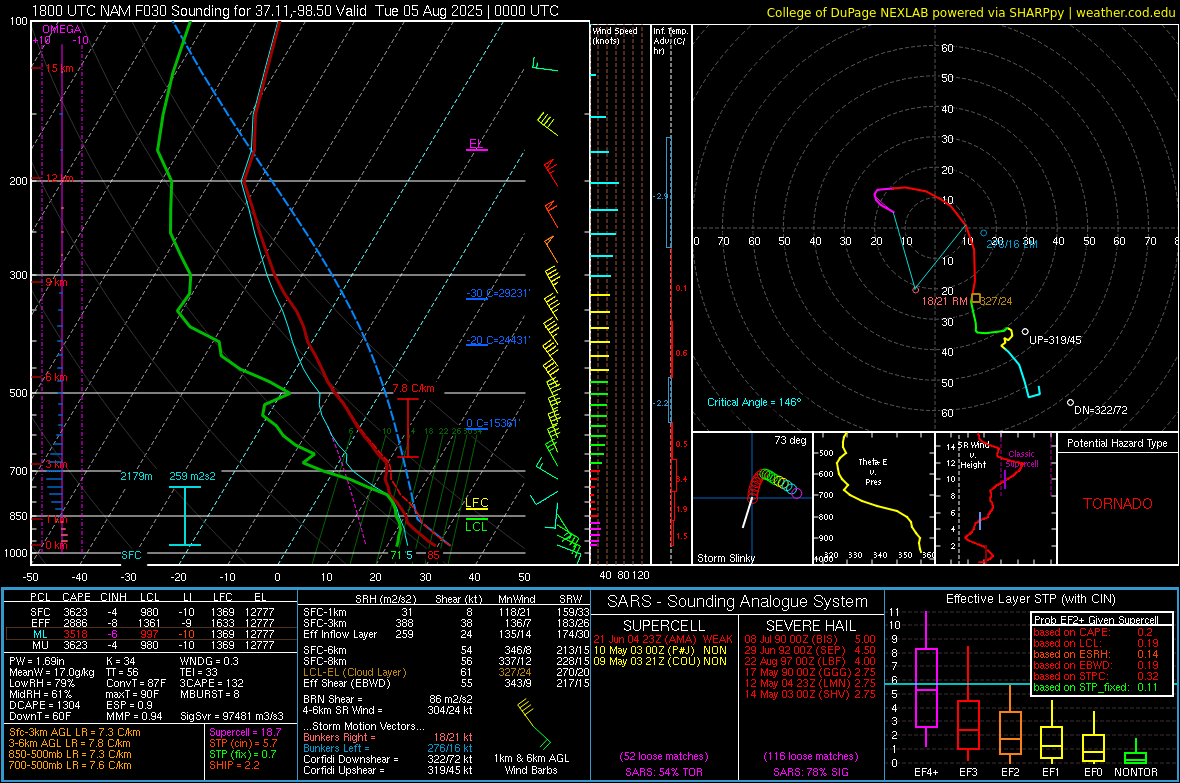Click the Classic Supercell annotation

point(1021,459)
